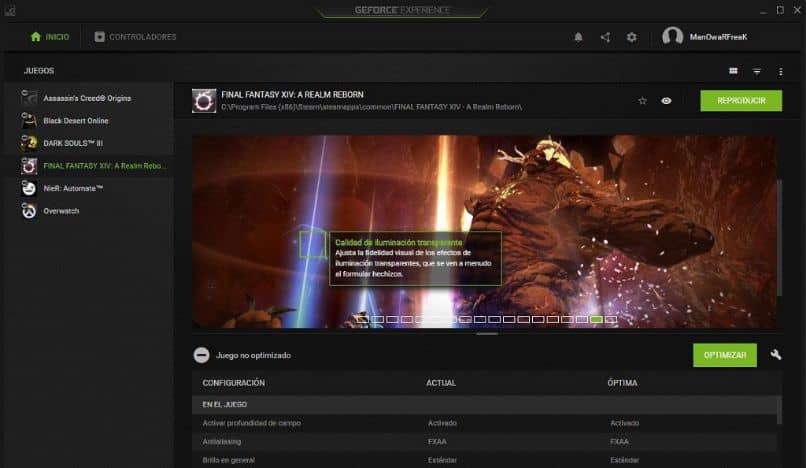Click the Antialiasing setting row
The height and width of the screenshot is (468, 806).
[484, 442]
